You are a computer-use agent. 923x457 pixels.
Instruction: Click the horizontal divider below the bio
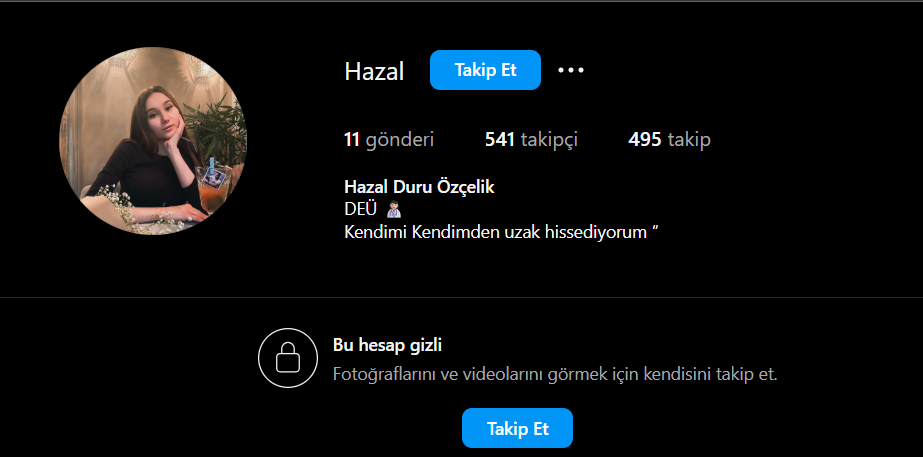click(462, 297)
